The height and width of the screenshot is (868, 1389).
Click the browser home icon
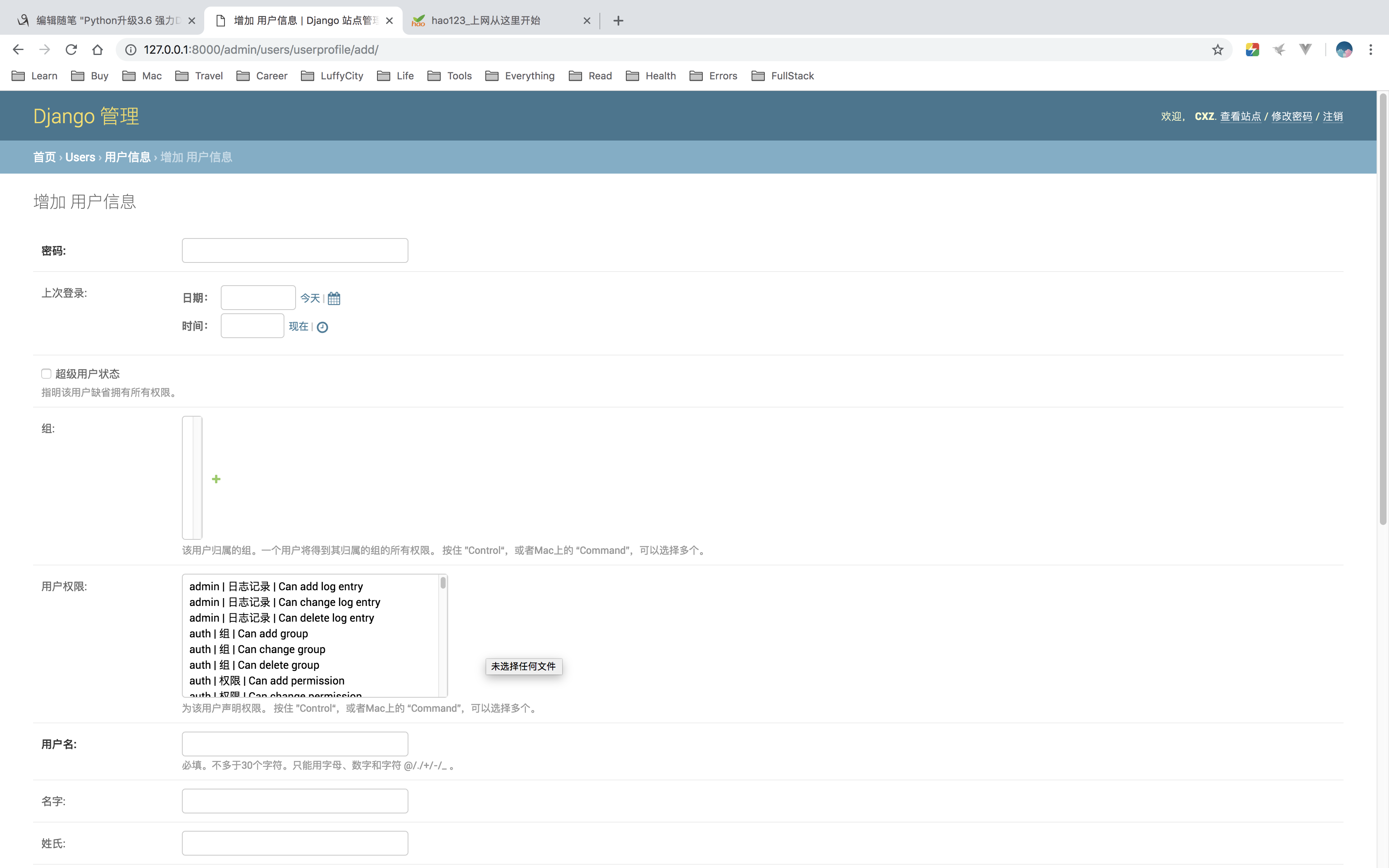[x=98, y=50]
